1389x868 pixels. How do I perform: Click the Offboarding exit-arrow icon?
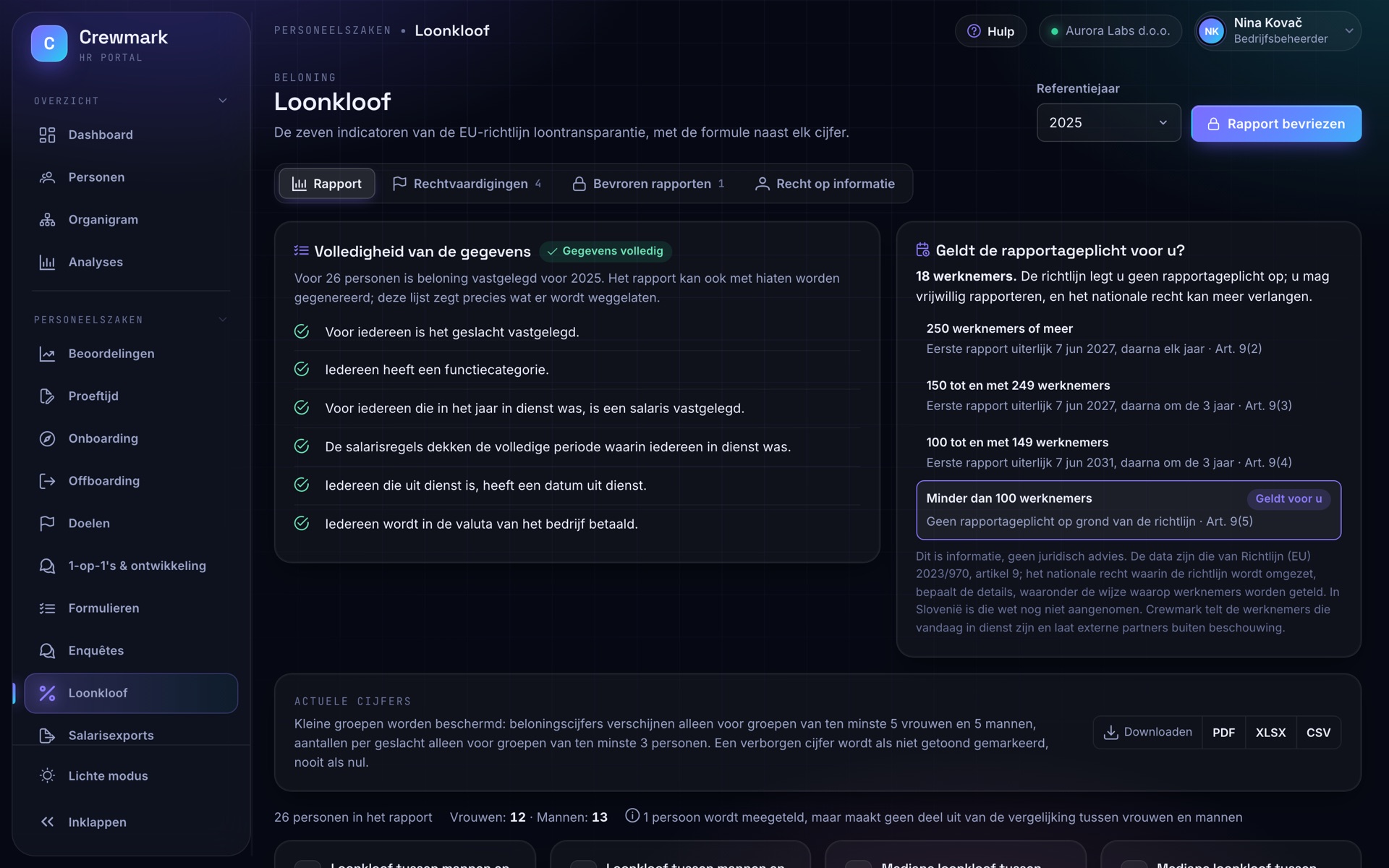click(x=47, y=481)
